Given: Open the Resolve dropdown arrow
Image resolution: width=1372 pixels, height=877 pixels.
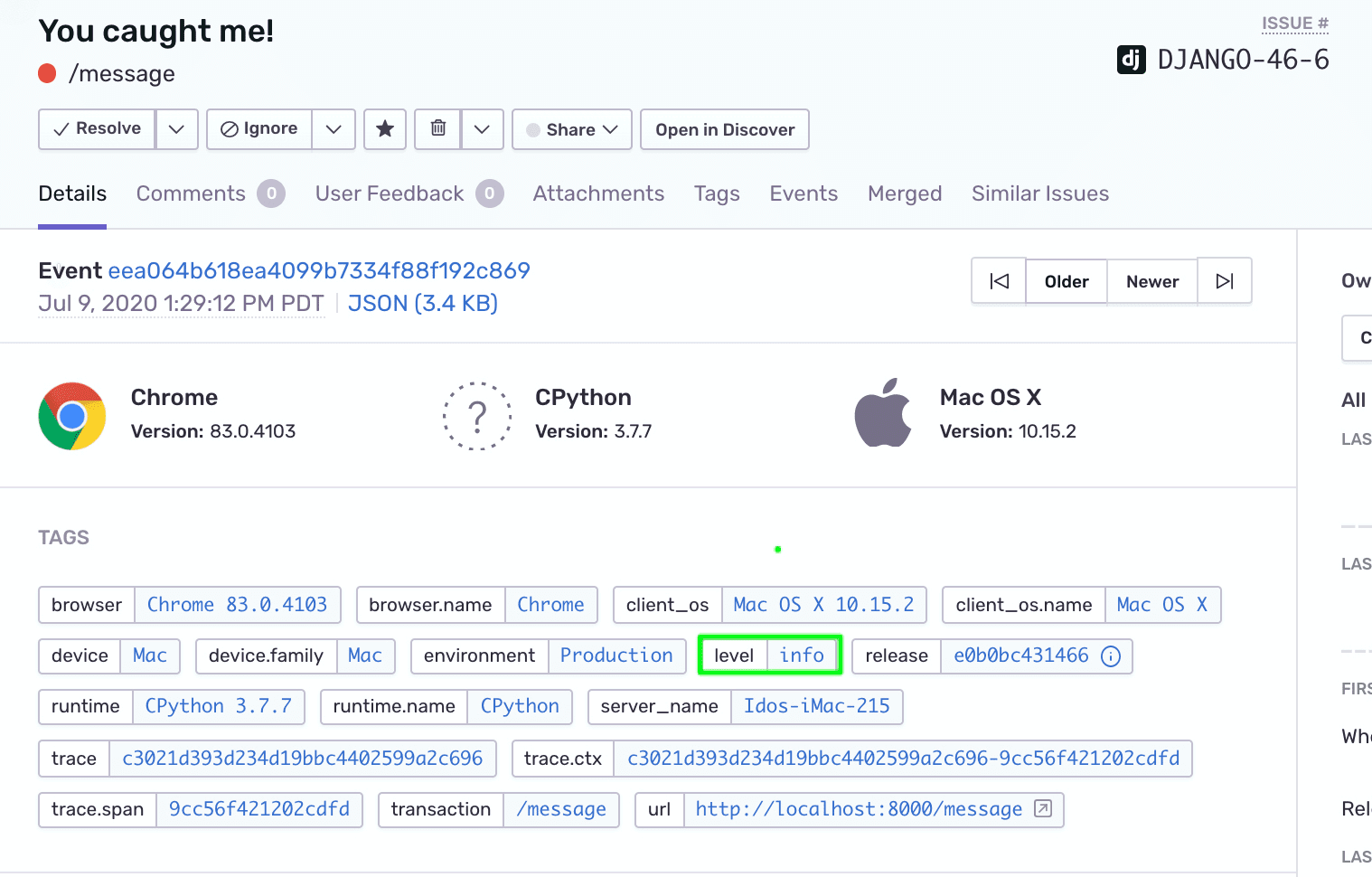Looking at the screenshot, I should tap(177, 129).
